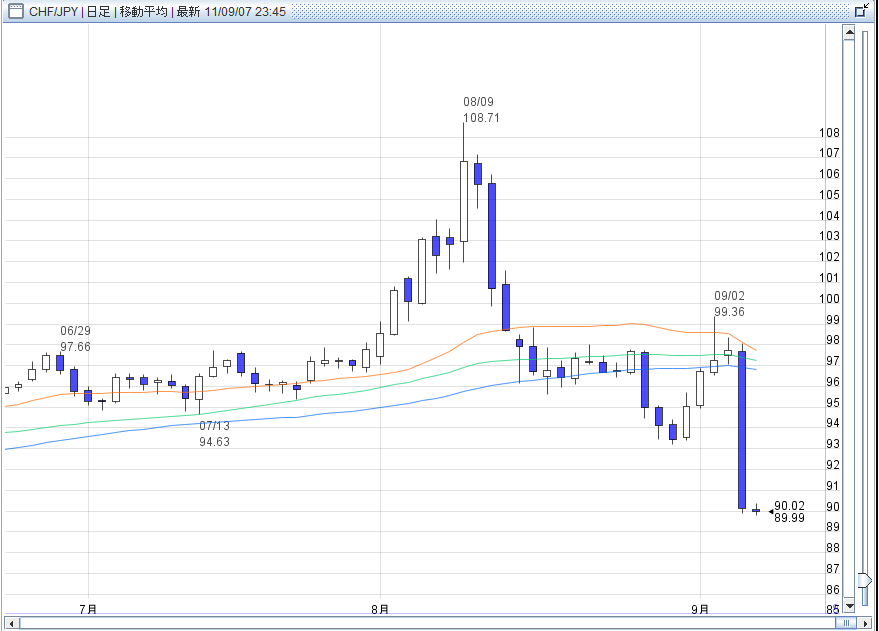Click the 100 price axis label

829,299
